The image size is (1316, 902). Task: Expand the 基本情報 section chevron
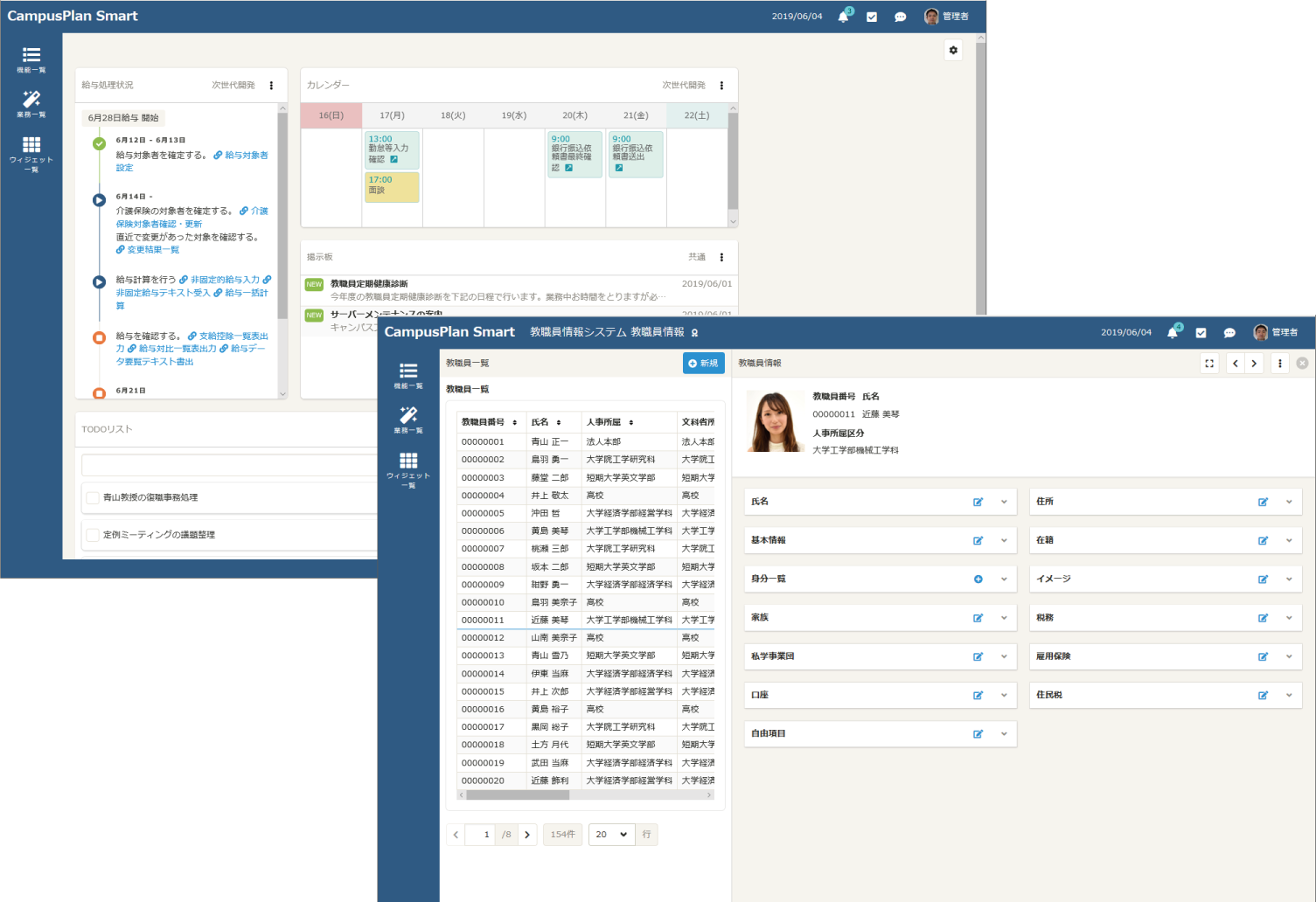pyautogui.click(x=1004, y=541)
